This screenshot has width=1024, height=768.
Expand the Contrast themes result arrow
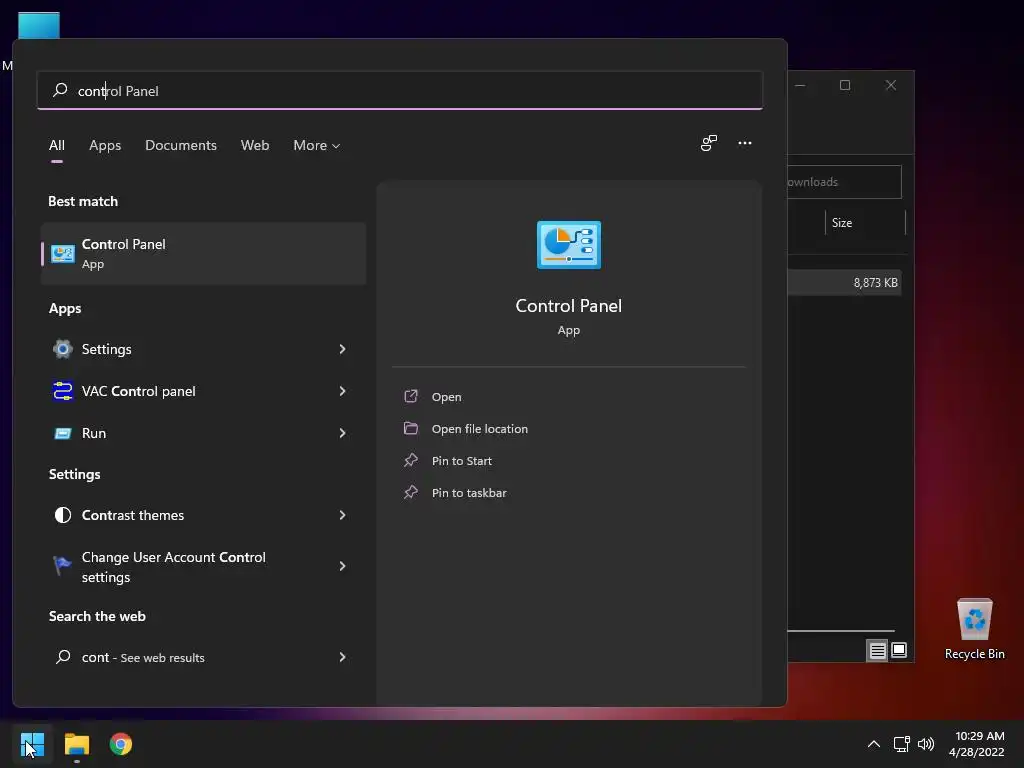pyautogui.click(x=342, y=515)
